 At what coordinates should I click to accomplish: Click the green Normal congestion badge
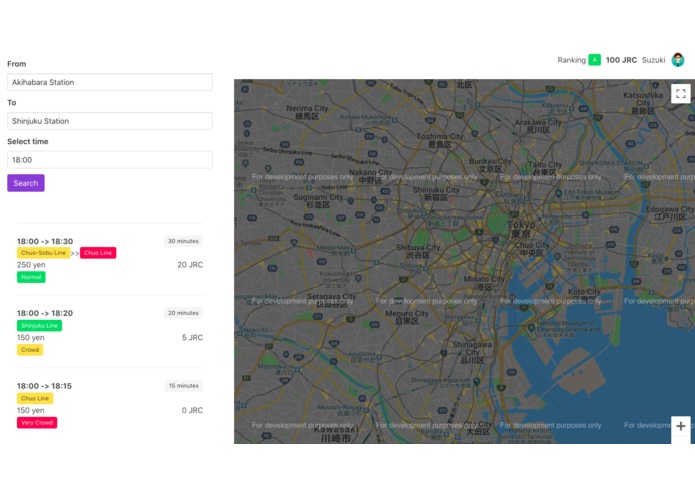[x=31, y=277]
